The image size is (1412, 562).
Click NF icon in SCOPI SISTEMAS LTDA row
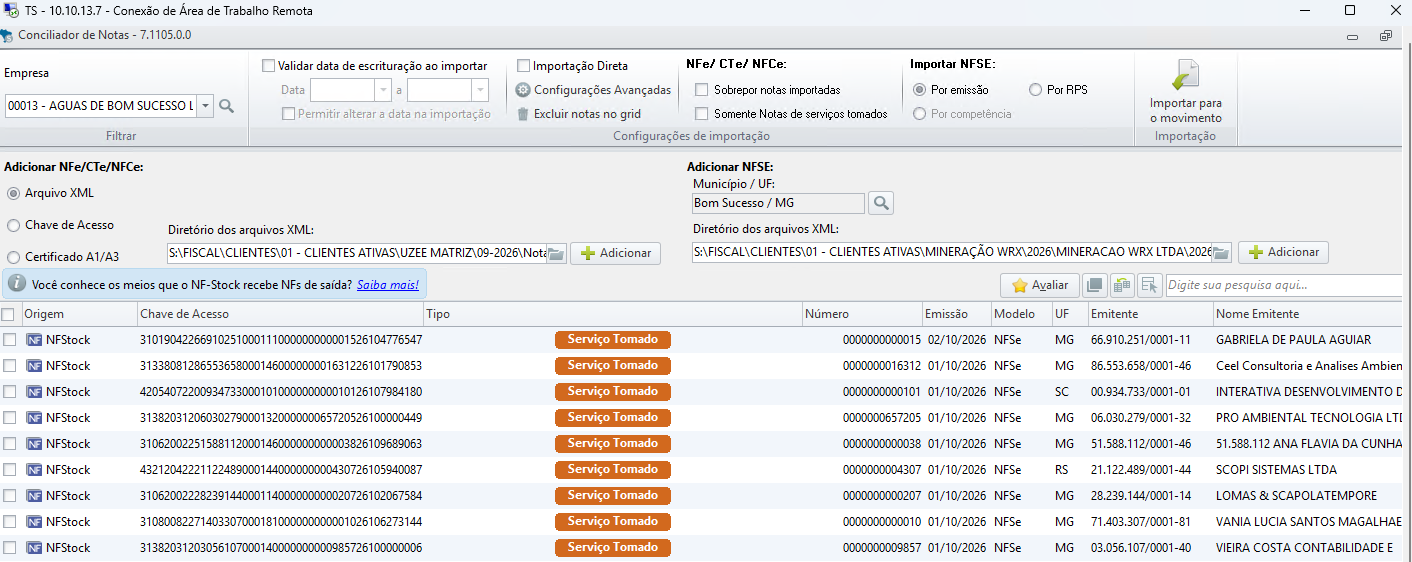(x=34, y=470)
